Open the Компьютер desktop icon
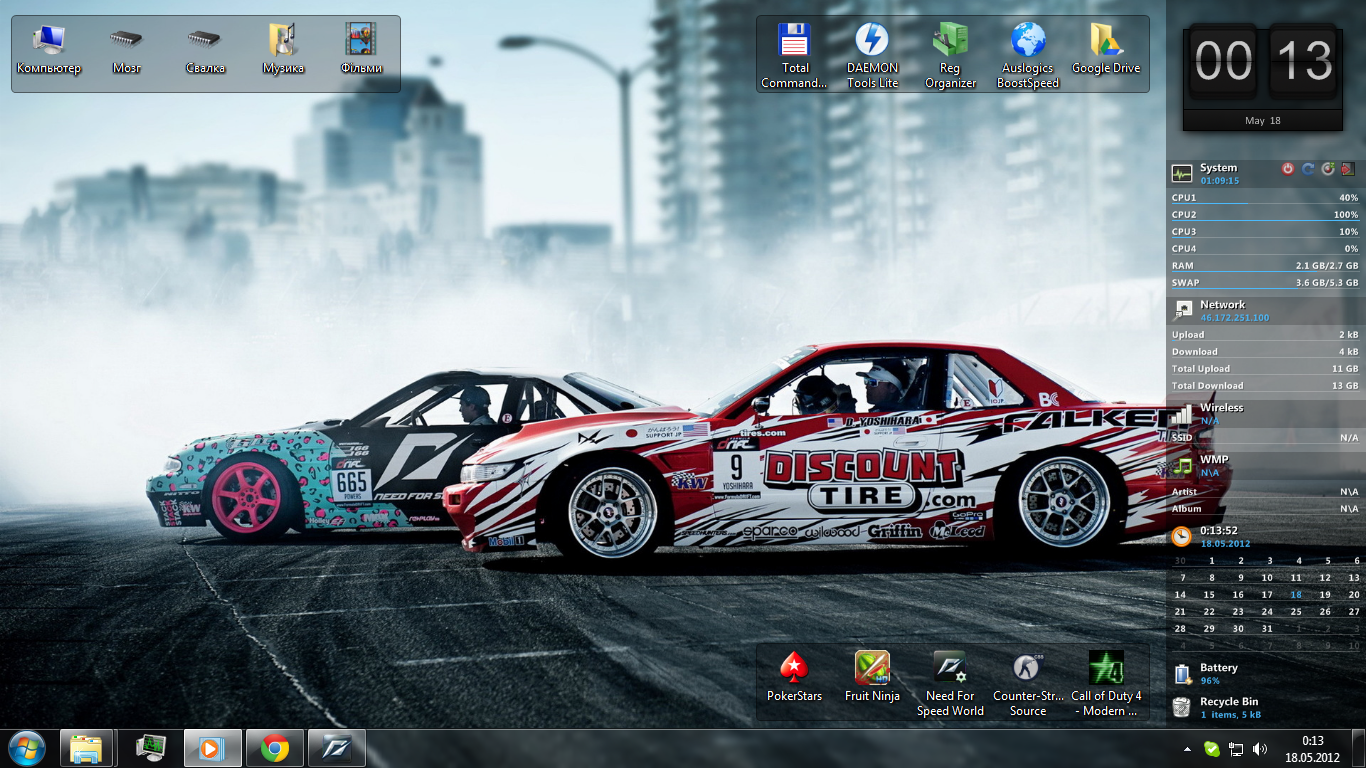Screen dimensions: 1366x768 [x=49, y=50]
